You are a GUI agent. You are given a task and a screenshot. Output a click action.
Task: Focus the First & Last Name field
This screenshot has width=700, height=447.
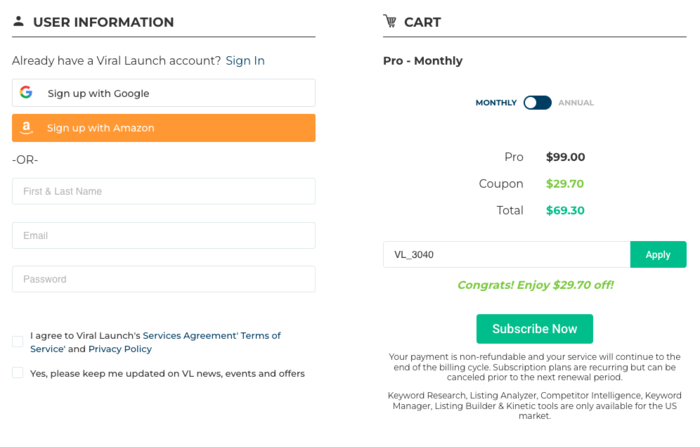(163, 191)
